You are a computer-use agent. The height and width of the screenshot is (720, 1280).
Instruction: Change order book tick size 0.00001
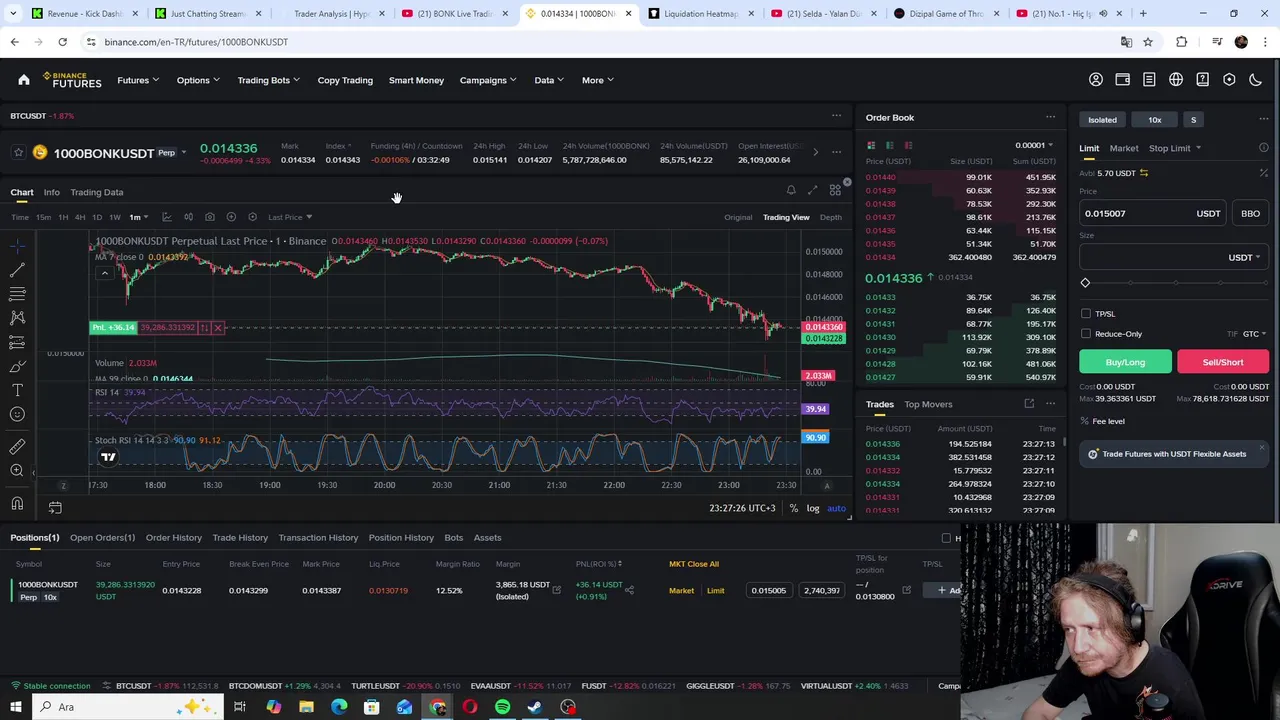pyautogui.click(x=1033, y=145)
